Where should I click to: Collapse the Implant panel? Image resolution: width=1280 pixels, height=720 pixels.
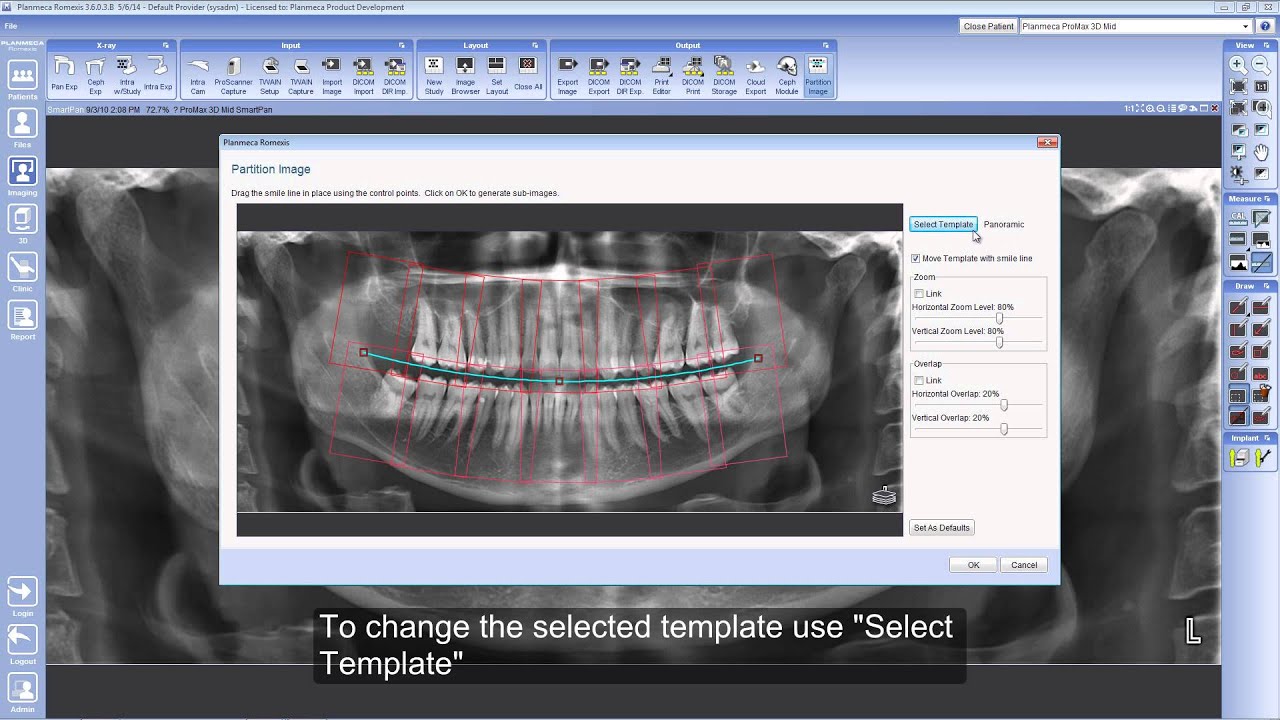pyautogui.click(x=1267, y=438)
